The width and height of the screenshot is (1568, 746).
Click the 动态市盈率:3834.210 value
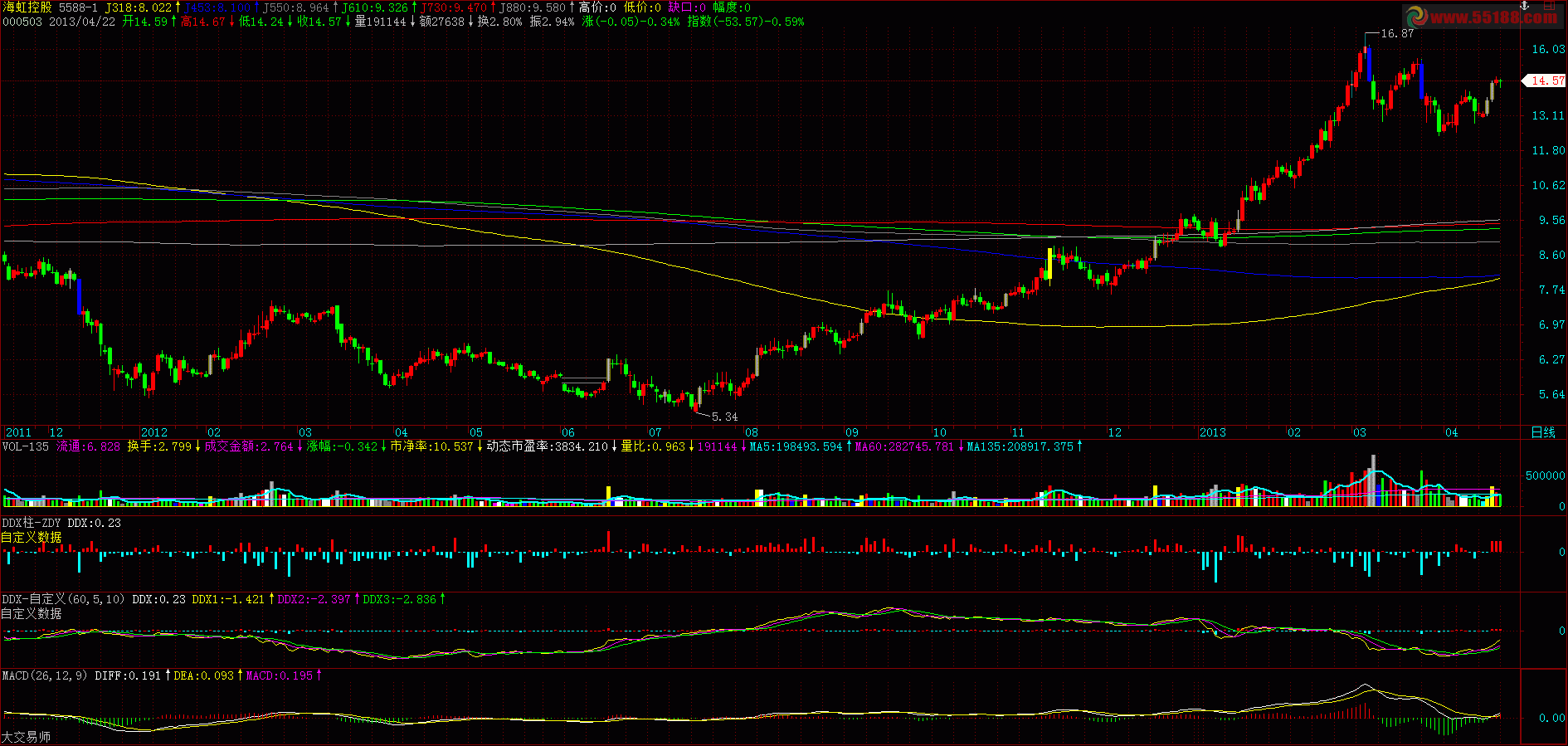(x=548, y=446)
